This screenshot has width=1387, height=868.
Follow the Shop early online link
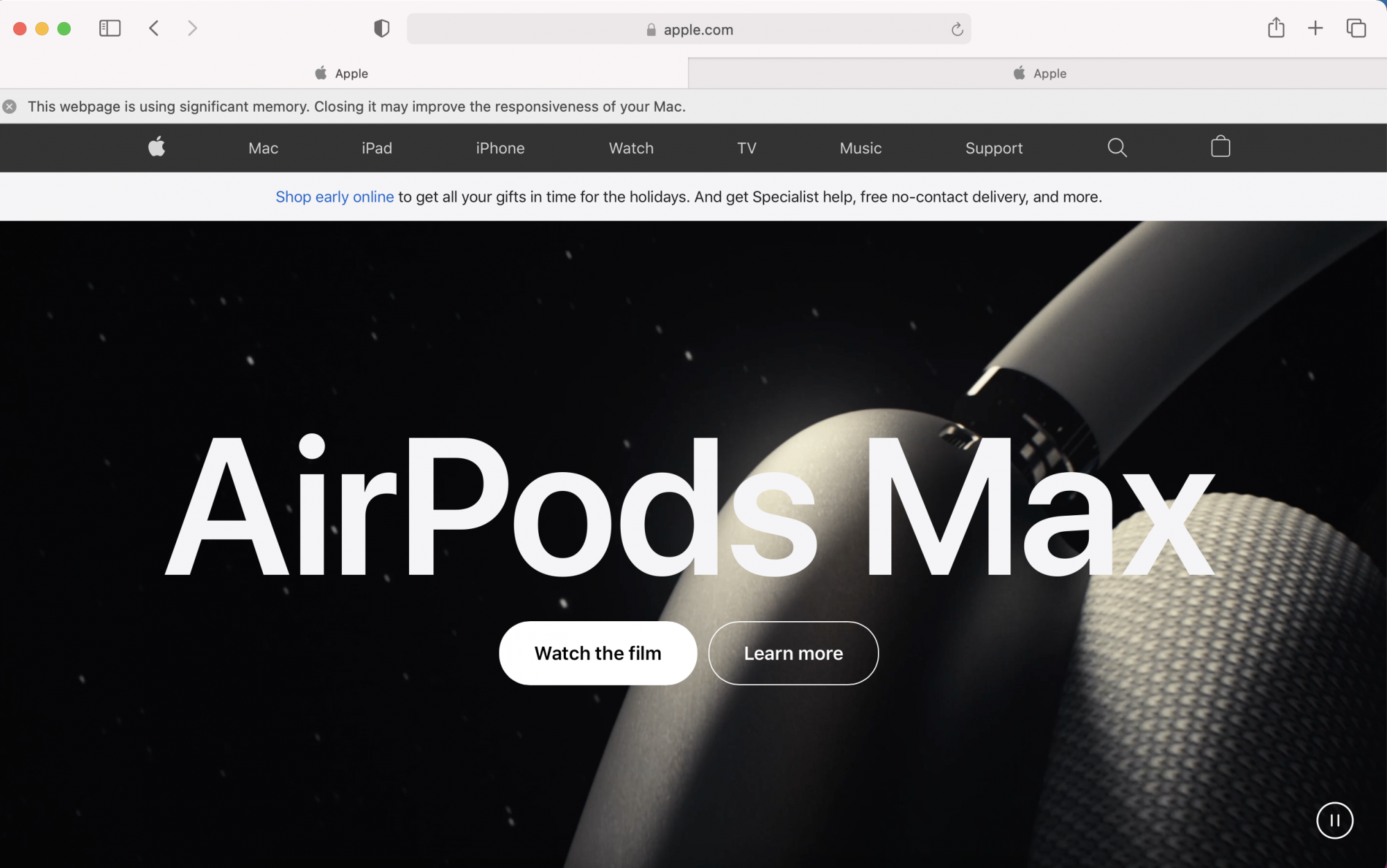coord(334,197)
